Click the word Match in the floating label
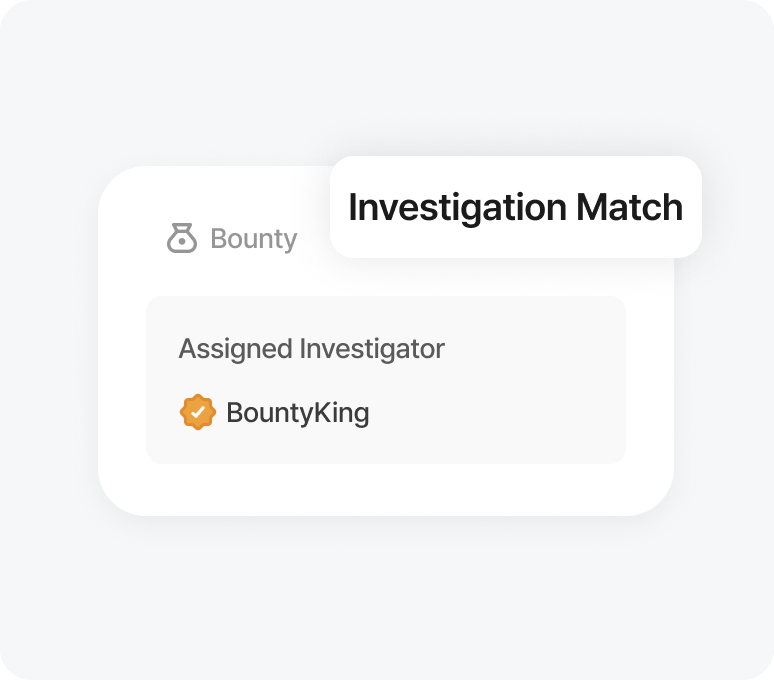The image size is (774, 680). pos(629,207)
